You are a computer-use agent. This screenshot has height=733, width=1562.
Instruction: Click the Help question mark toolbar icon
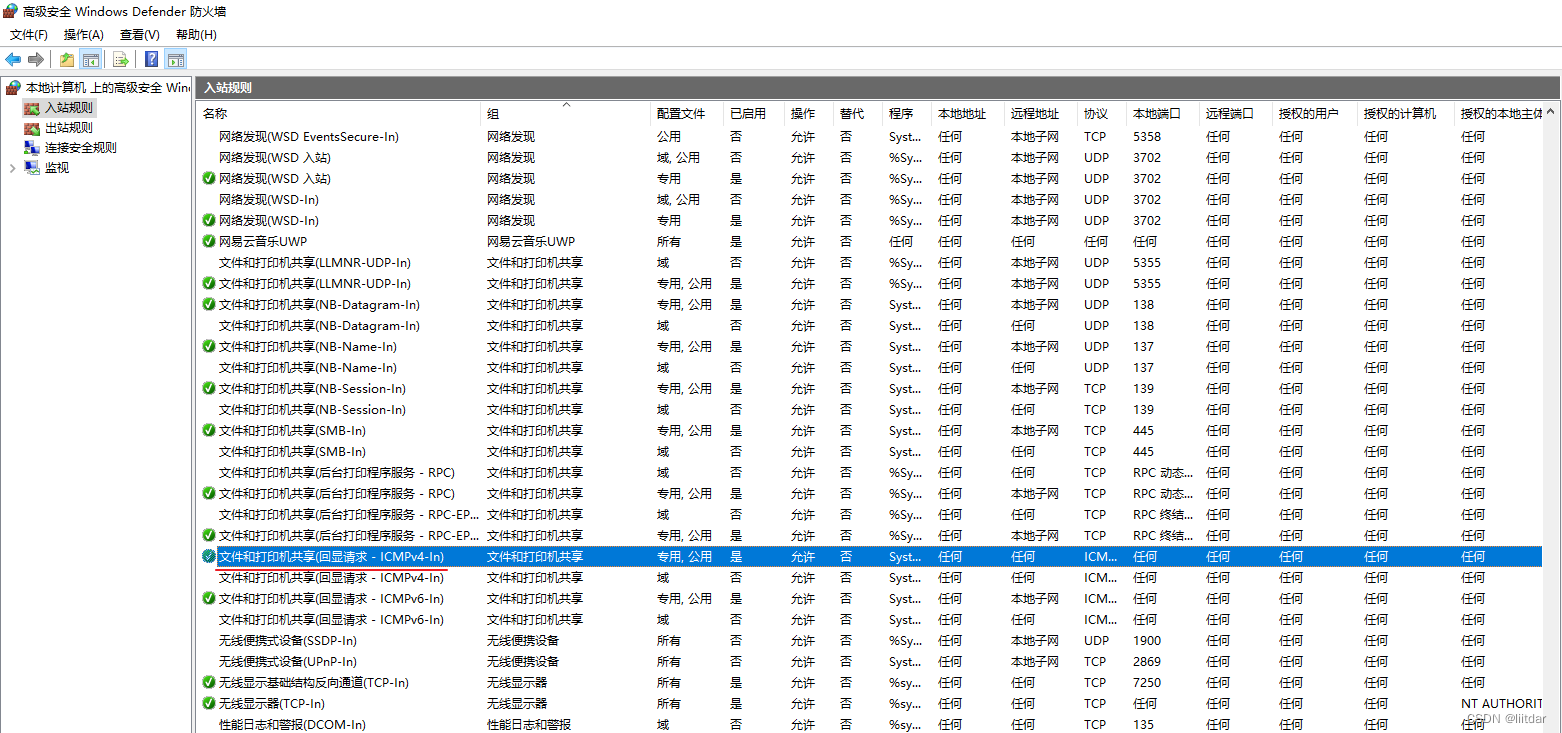point(150,59)
